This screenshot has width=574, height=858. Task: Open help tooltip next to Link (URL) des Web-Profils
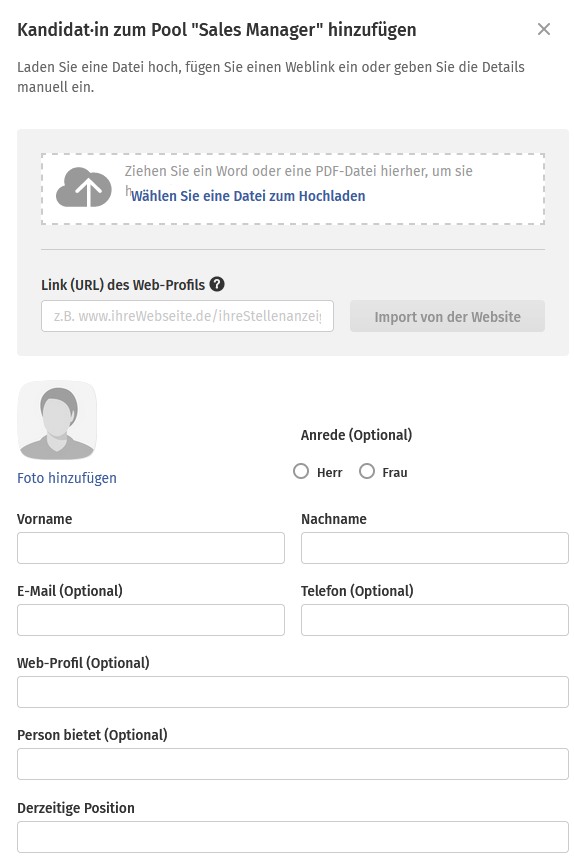pos(217,285)
